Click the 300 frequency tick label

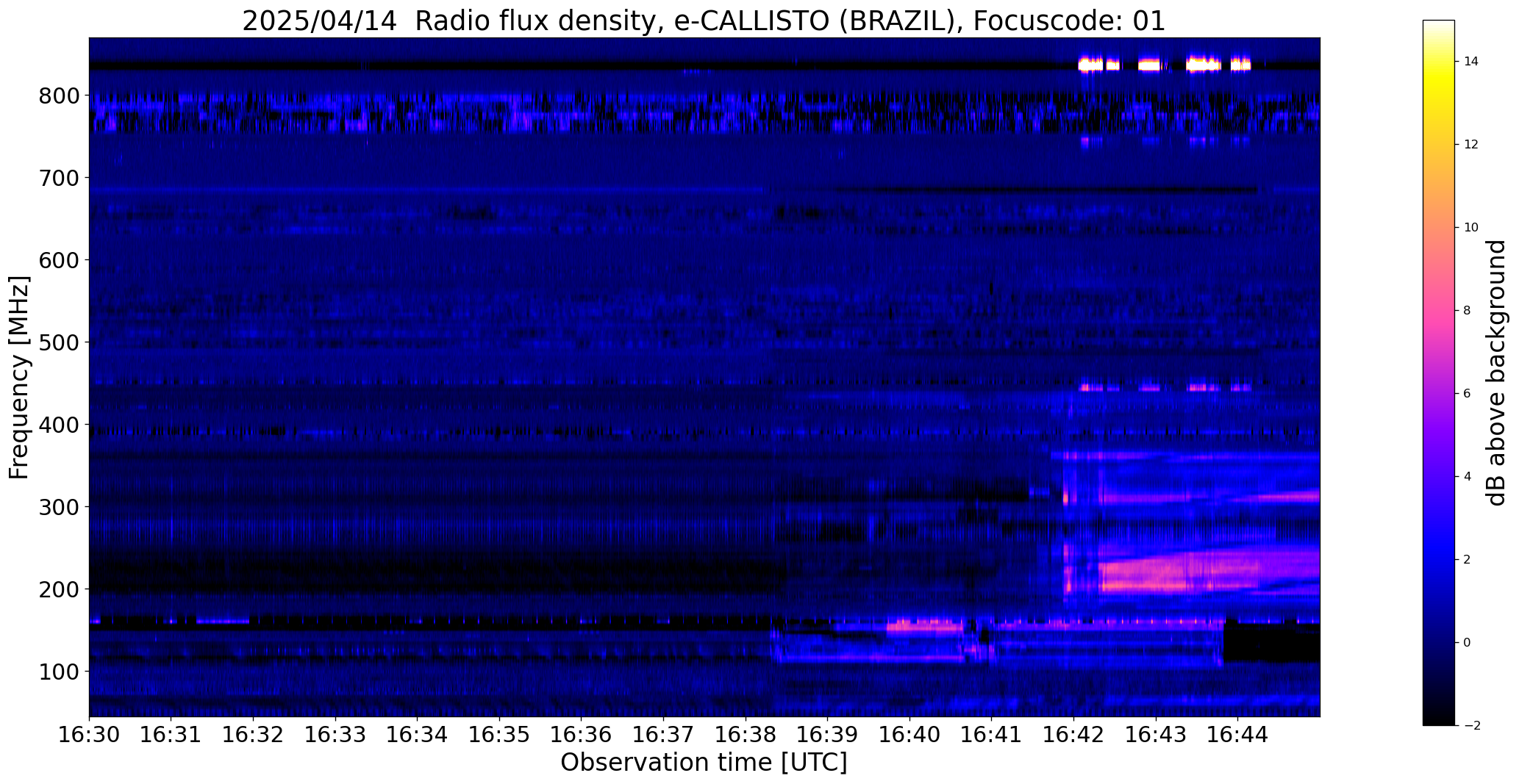tap(59, 507)
